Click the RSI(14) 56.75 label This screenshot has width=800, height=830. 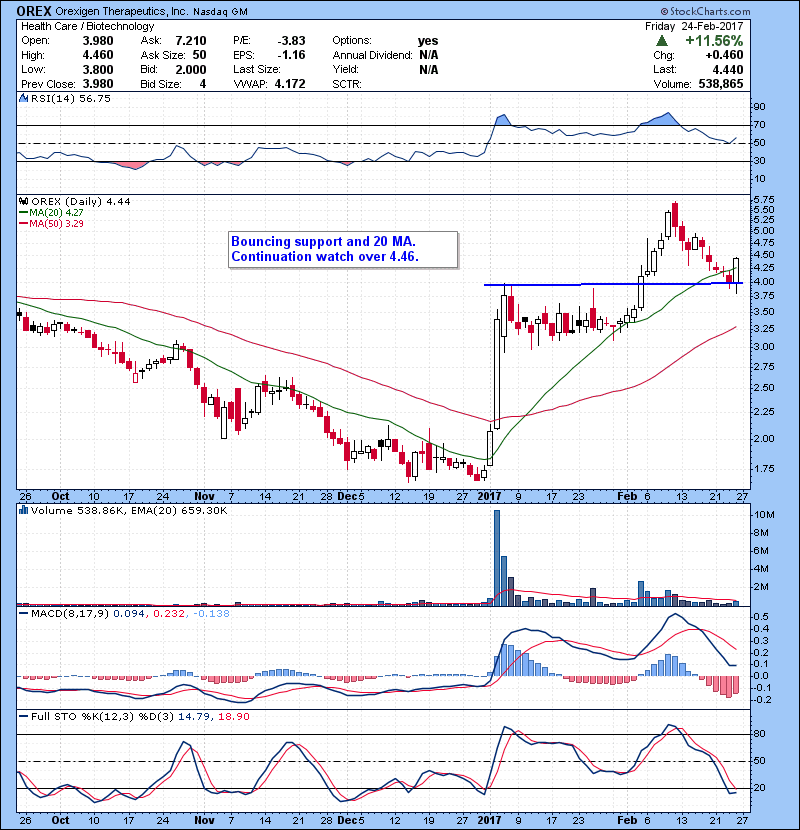[71, 98]
